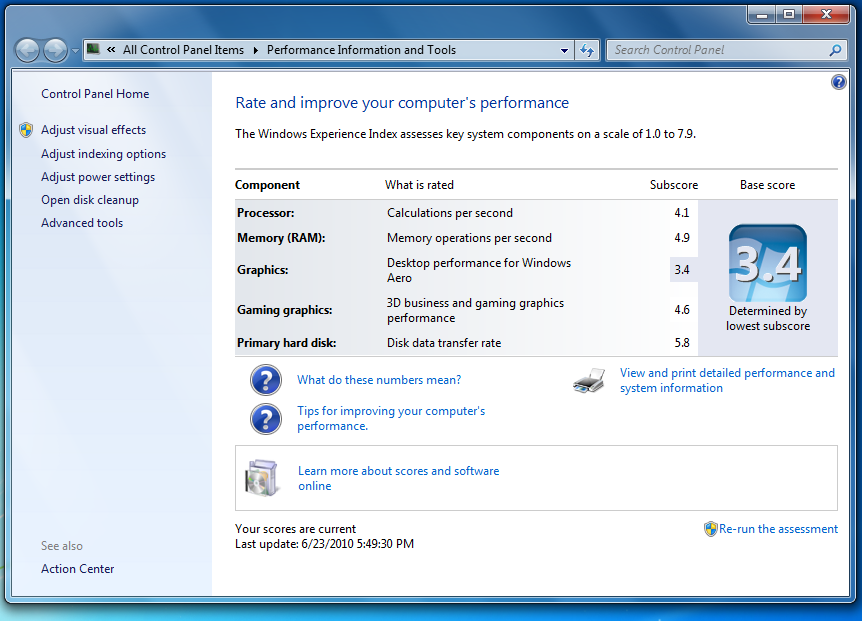
Task: Click the Primary hard disk subscore 5.8
Action: point(682,343)
